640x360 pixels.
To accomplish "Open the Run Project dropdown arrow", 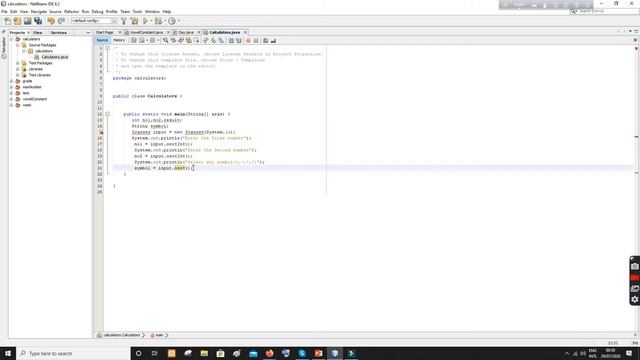I will (151, 21).
